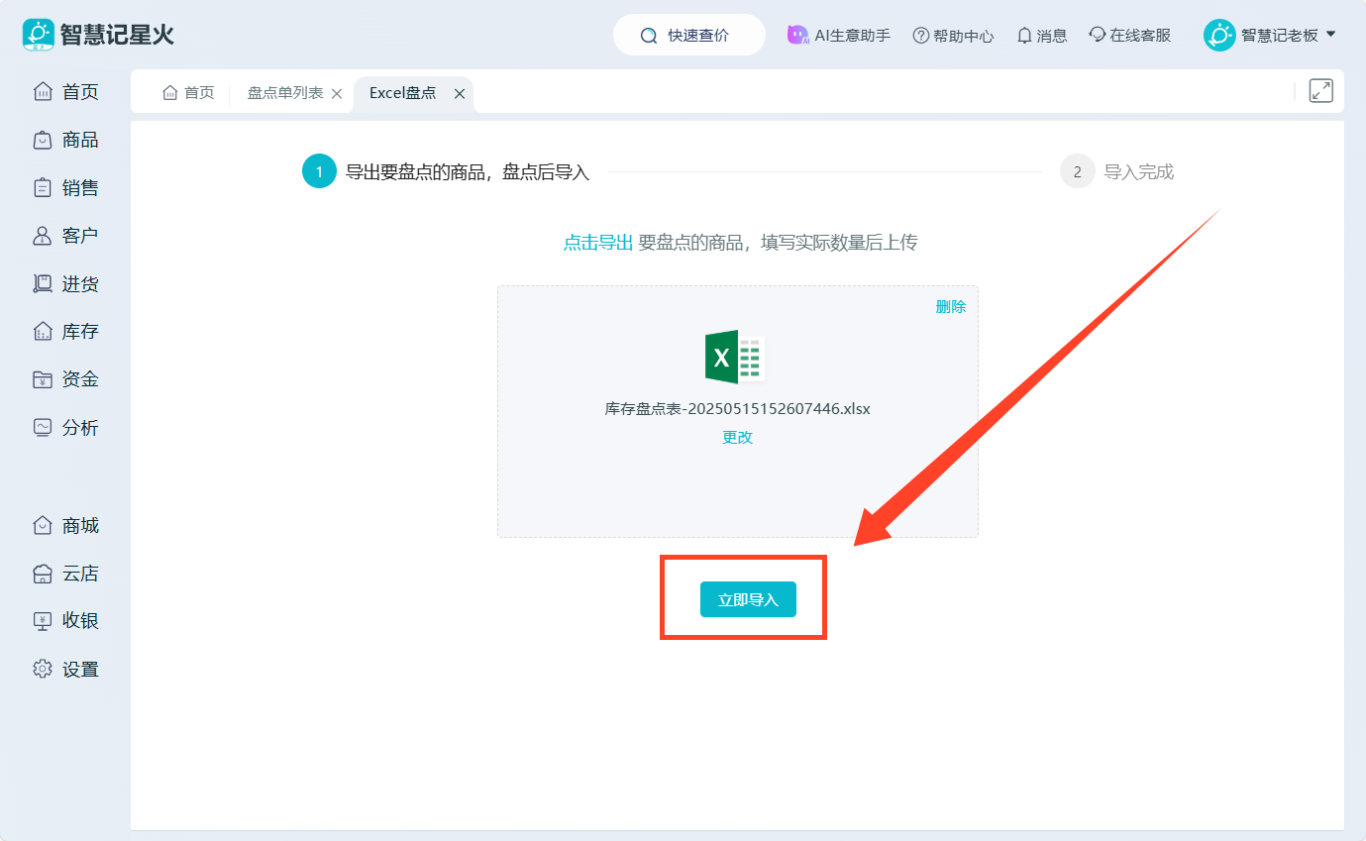Screen dimensions: 1366x841
Task: Click the AI生意助手 robot icon
Action: [797, 35]
